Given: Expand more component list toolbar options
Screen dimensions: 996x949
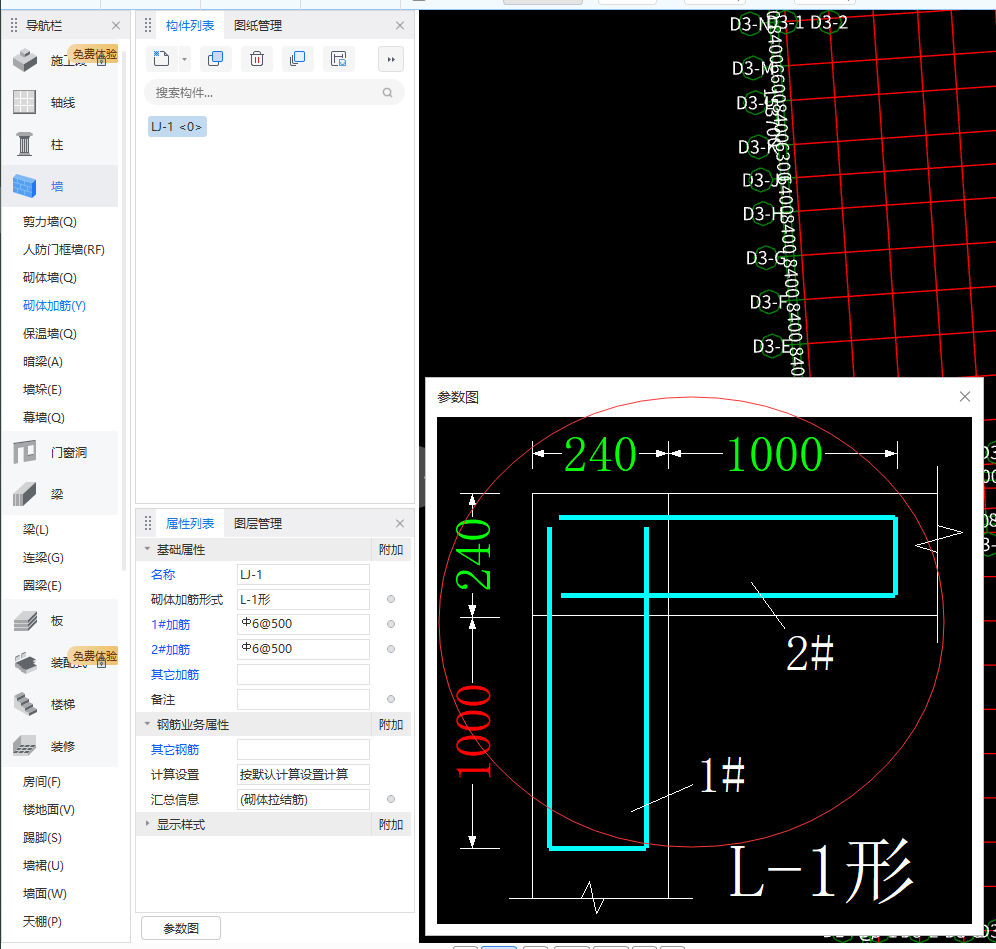Looking at the screenshot, I should [391, 59].
